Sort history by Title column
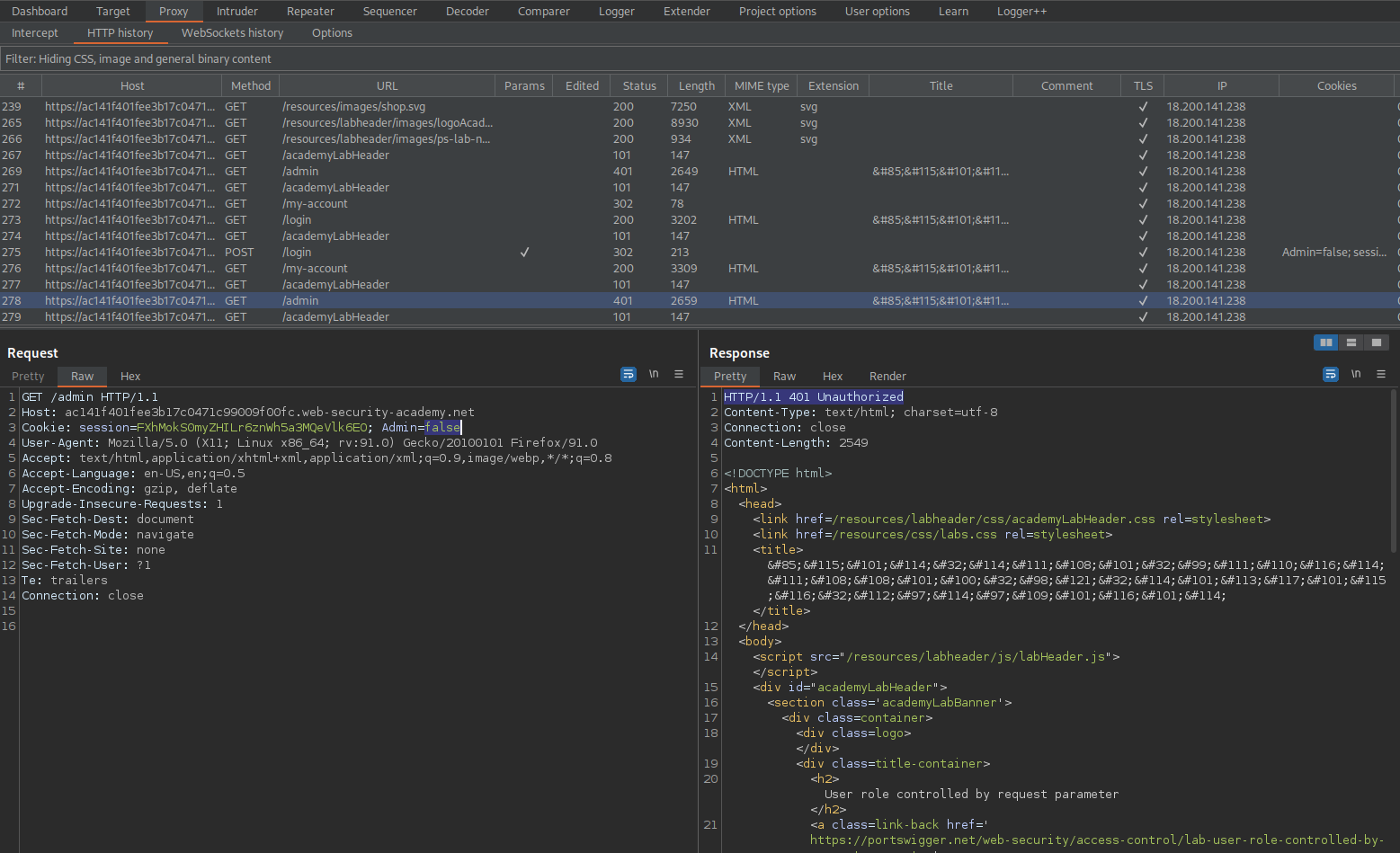Image resolution: width=1400 pixels, height=853 pixels. point(941,85)
